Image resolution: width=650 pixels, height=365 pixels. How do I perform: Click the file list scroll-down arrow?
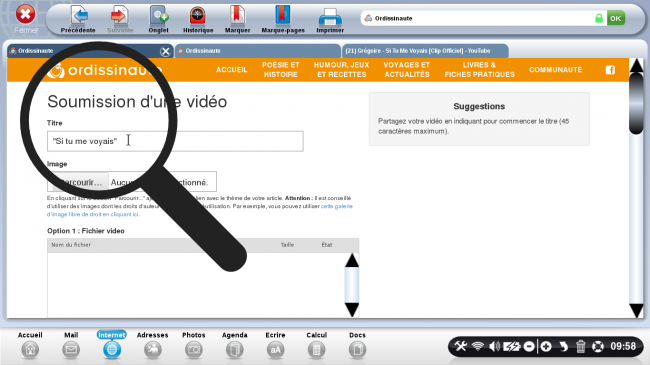tap(352, 309)
